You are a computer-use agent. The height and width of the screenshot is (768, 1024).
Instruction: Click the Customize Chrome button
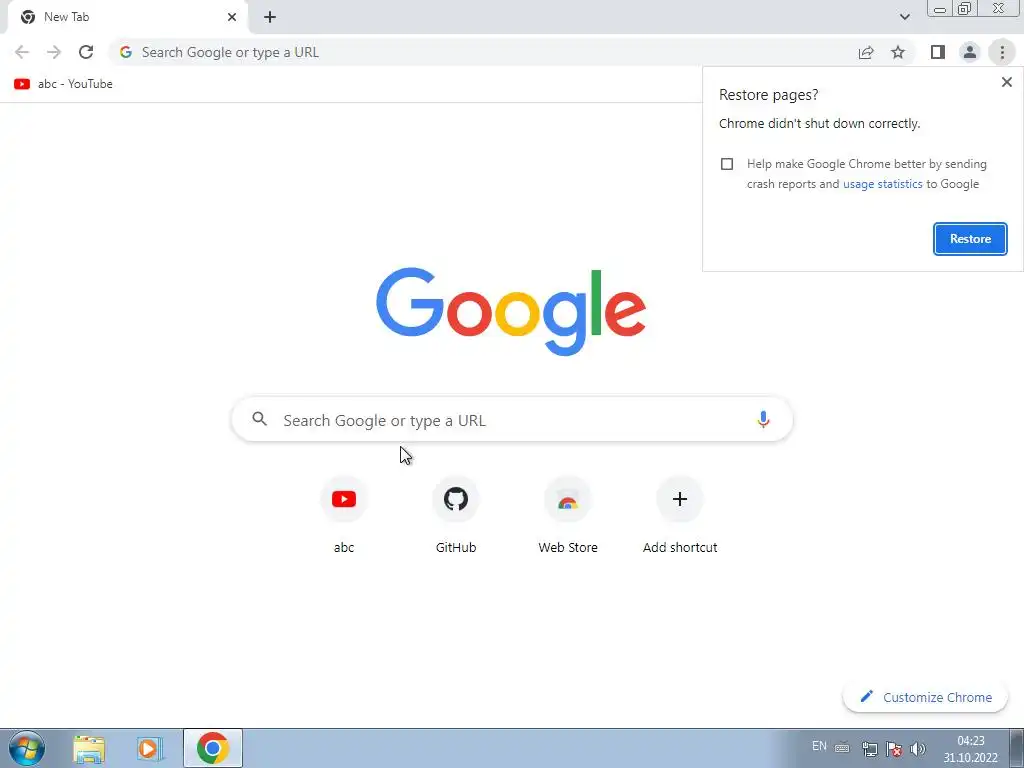click(925, 697)
